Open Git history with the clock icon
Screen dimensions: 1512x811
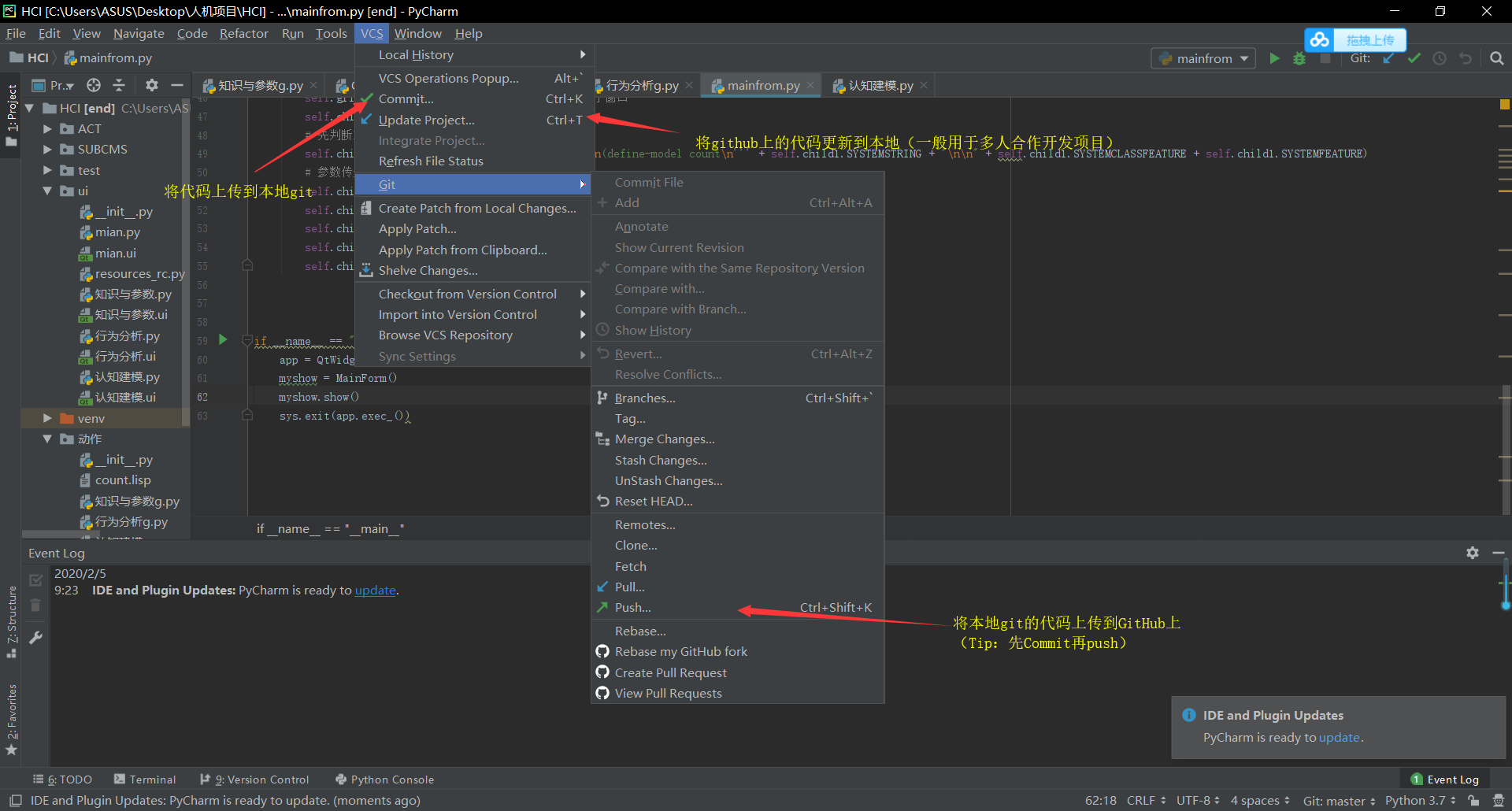coord(1440,58)
